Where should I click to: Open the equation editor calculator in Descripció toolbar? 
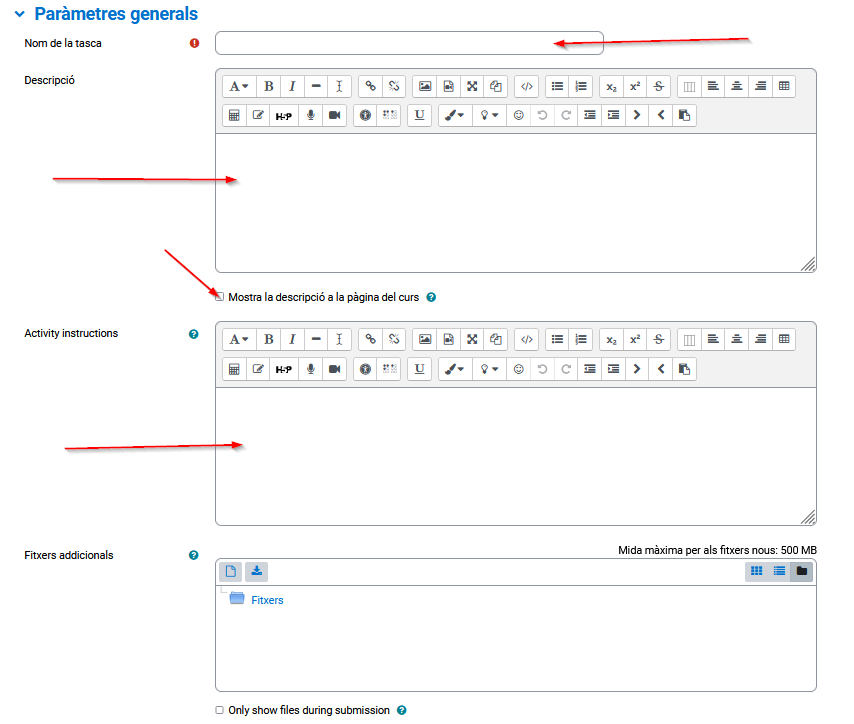click(x=234, y=115)
